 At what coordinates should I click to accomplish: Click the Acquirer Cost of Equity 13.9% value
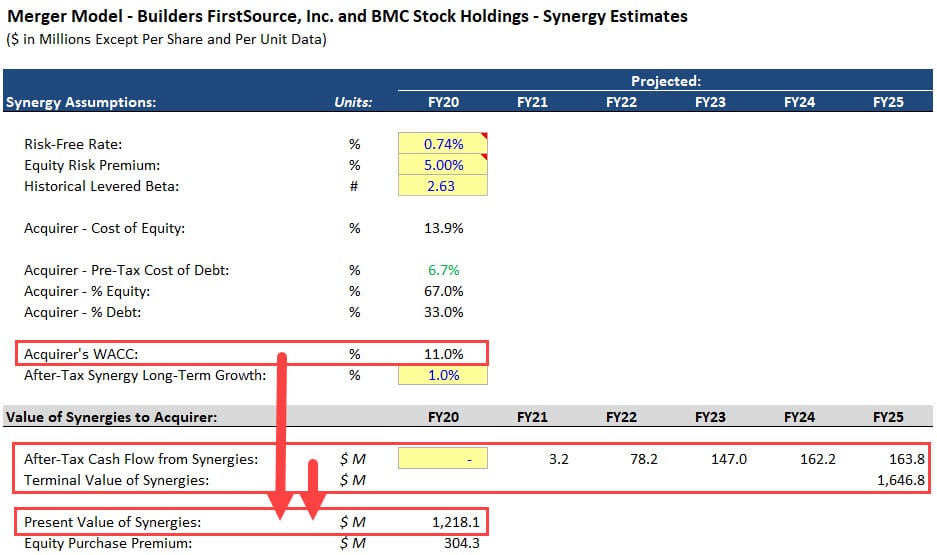[x=443, y=228]
